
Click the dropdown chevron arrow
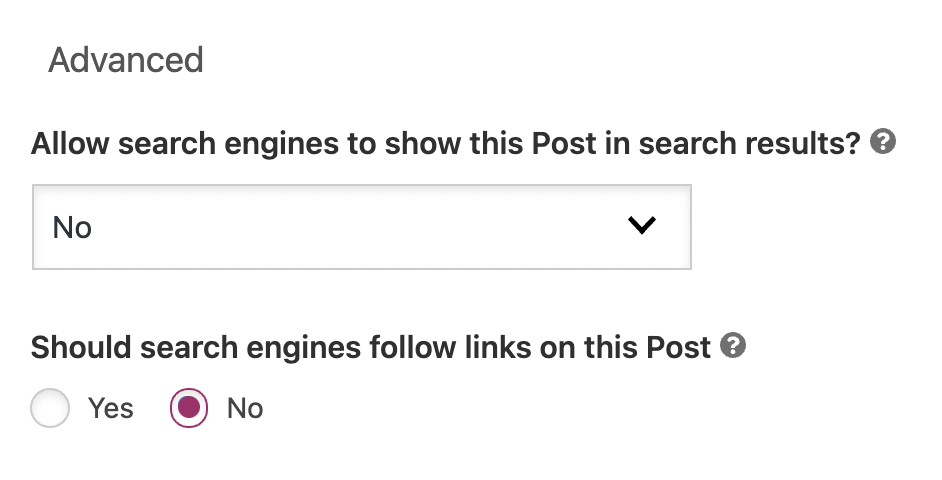click(640, 226)
